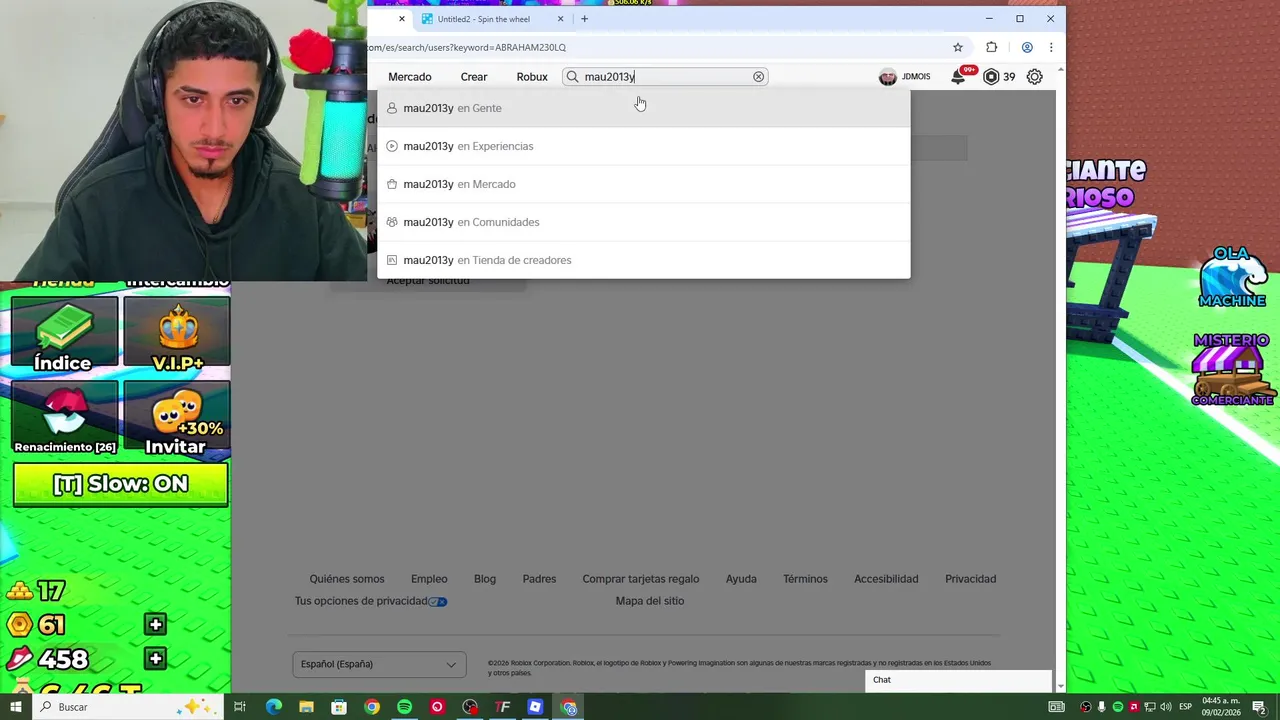Open Task View on the taskbar
The height and width of the screenshot is (720, 1280).
click(240, 707)
